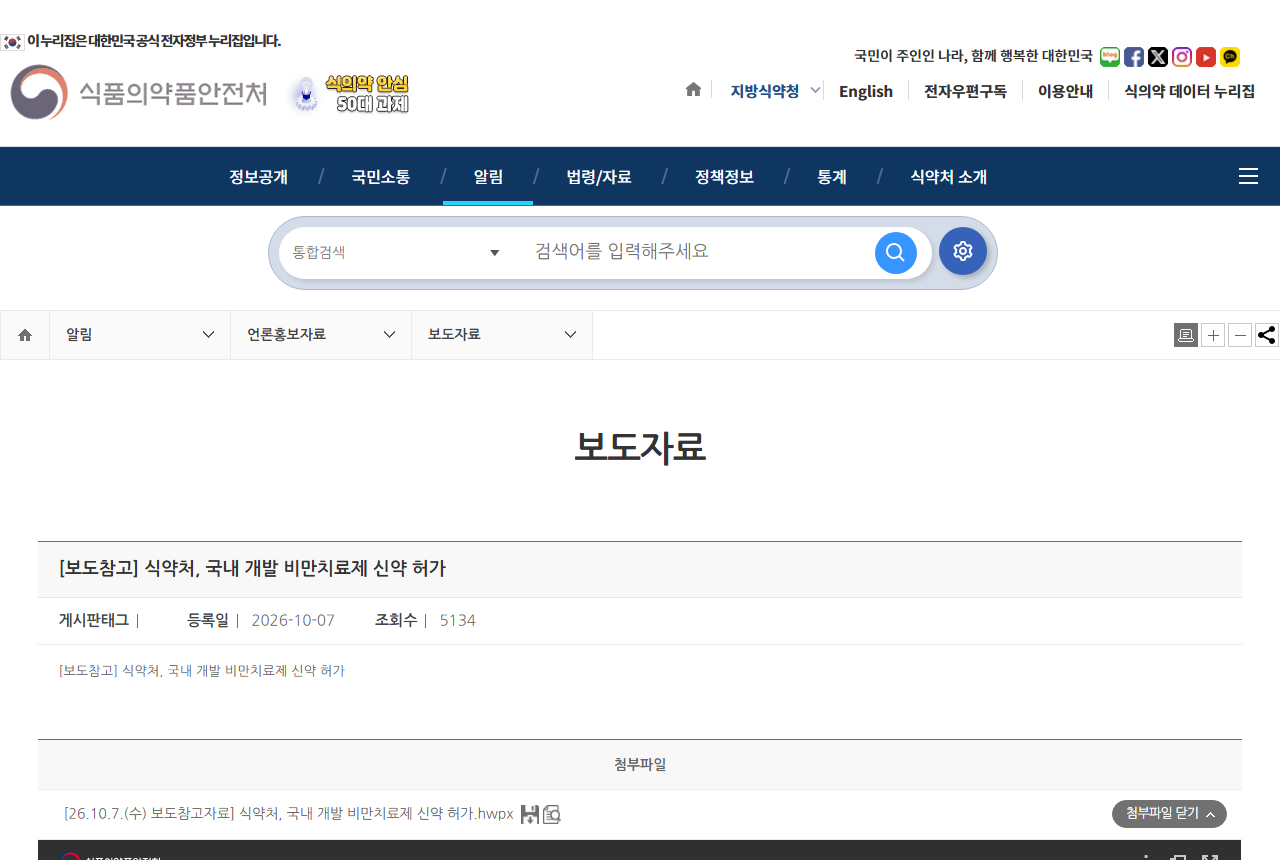Open advanced search gear settings
The width and height of the screenshot is (1280, 860).
point(963,251)
